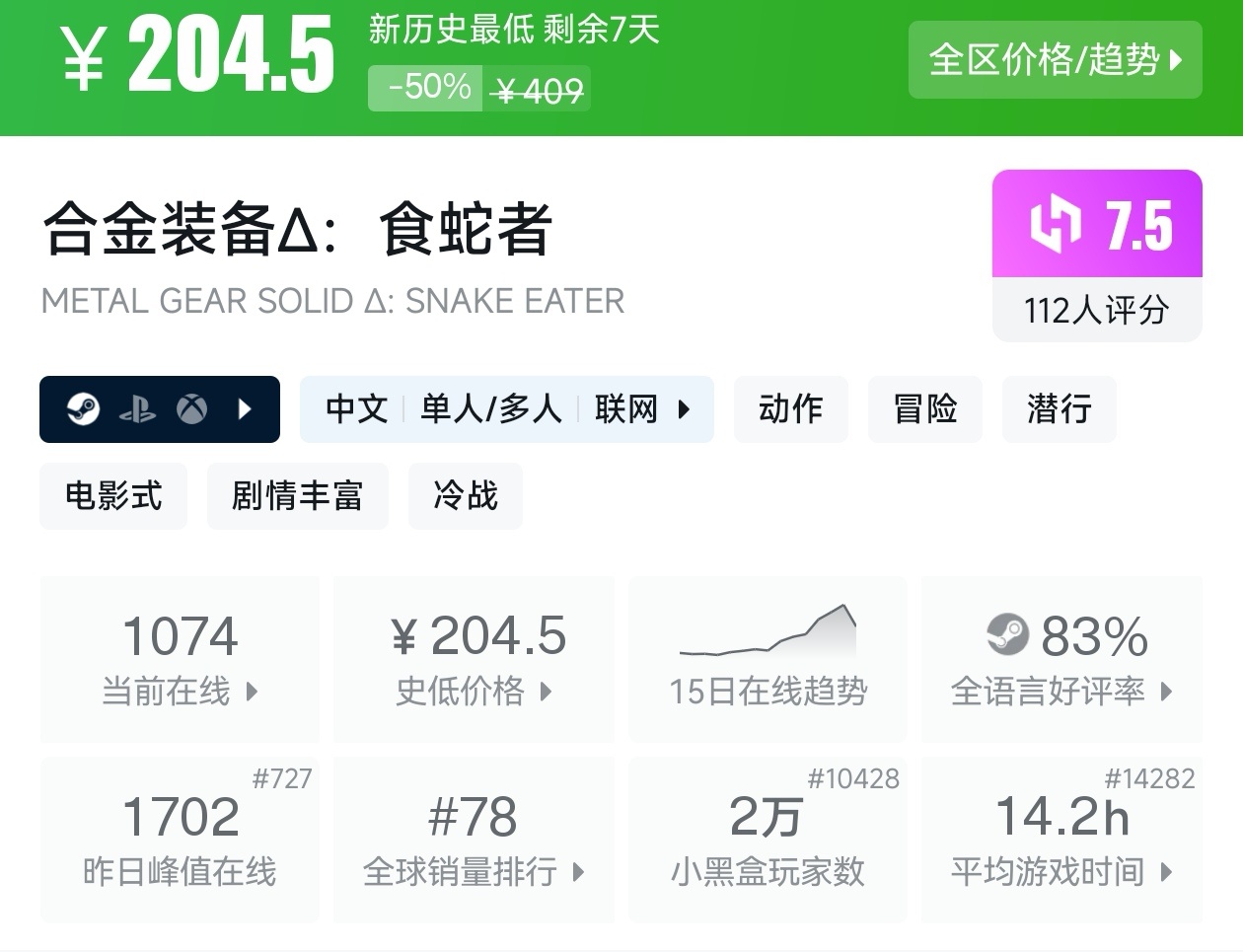Open current online players details
1243x952 pixels.
[180, 660]
